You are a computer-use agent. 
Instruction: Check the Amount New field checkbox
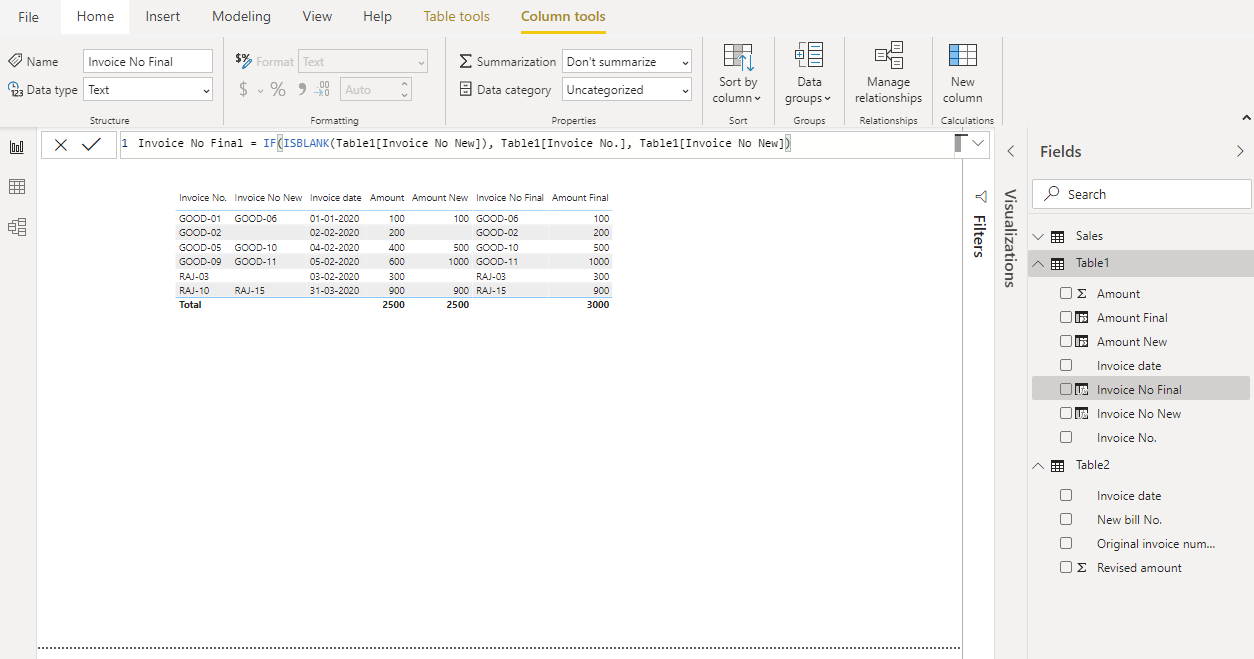1066,342
